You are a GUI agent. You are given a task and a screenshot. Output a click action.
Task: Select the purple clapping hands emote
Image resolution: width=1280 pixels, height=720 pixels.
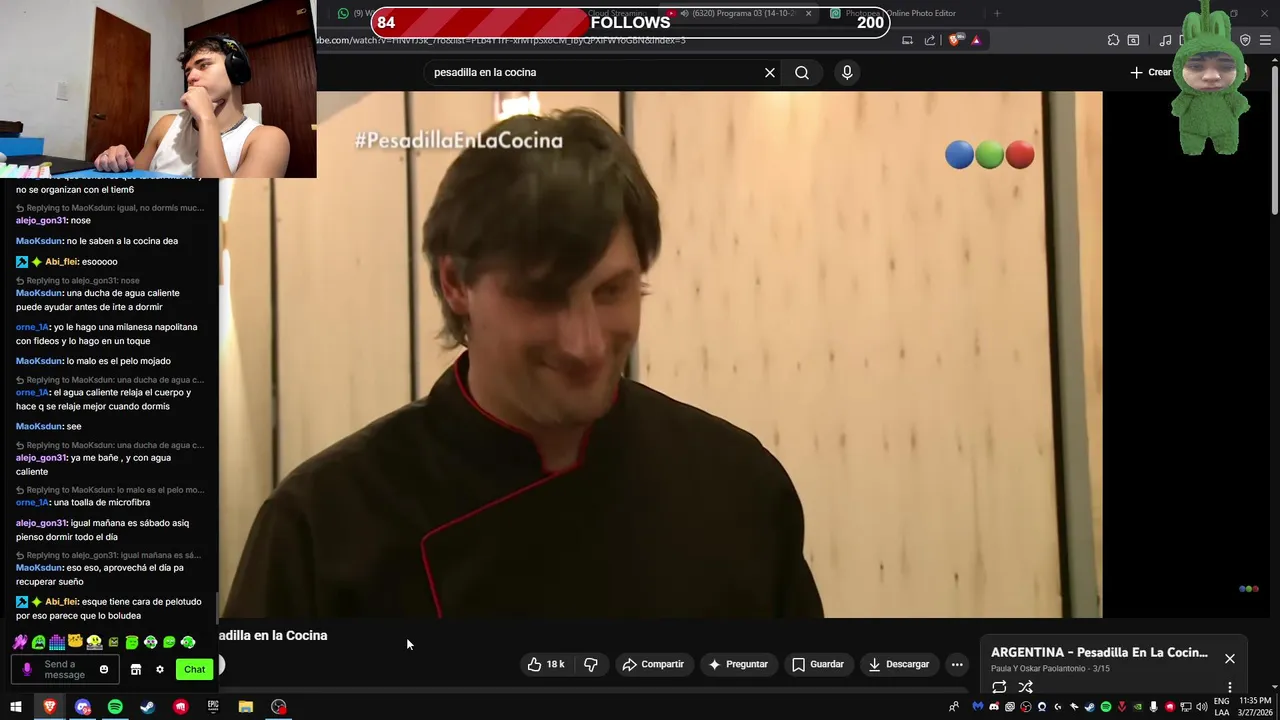(20, 642)
